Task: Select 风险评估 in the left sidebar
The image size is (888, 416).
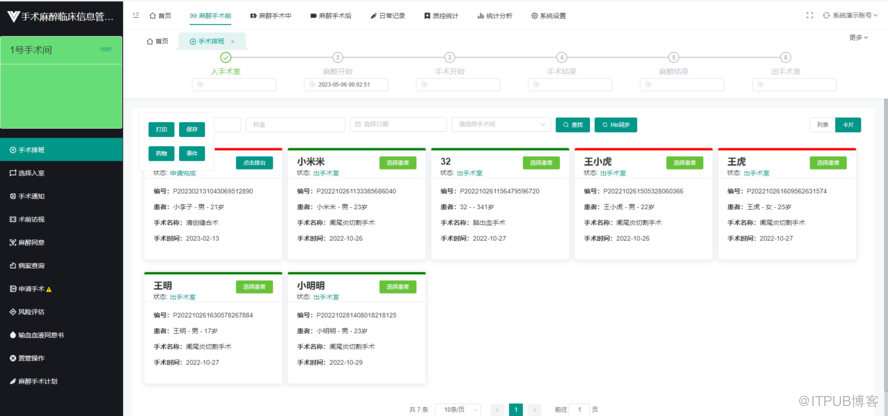Action: click(33, 311)
